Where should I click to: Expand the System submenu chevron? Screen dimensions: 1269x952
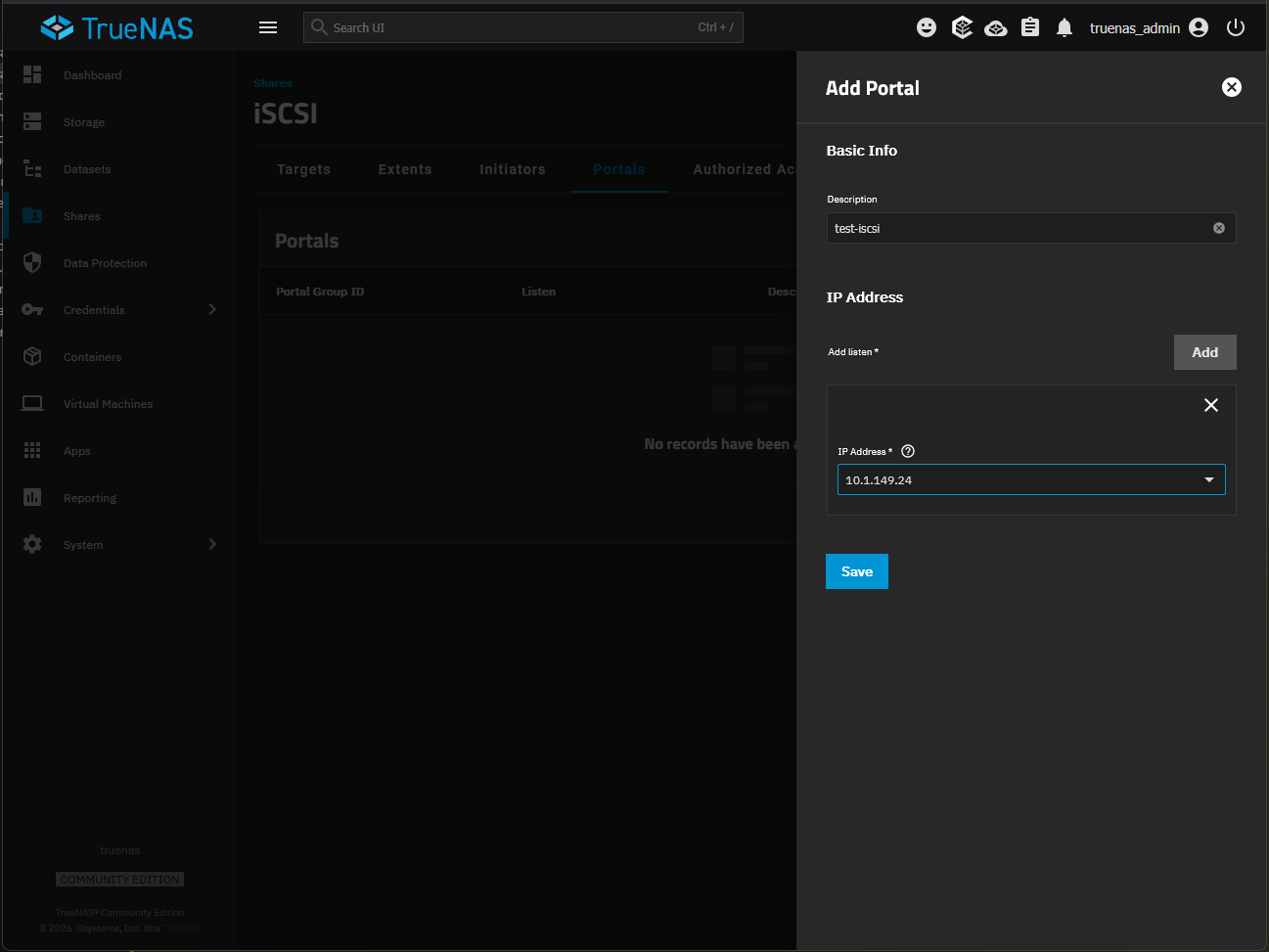tap(212, 544)
